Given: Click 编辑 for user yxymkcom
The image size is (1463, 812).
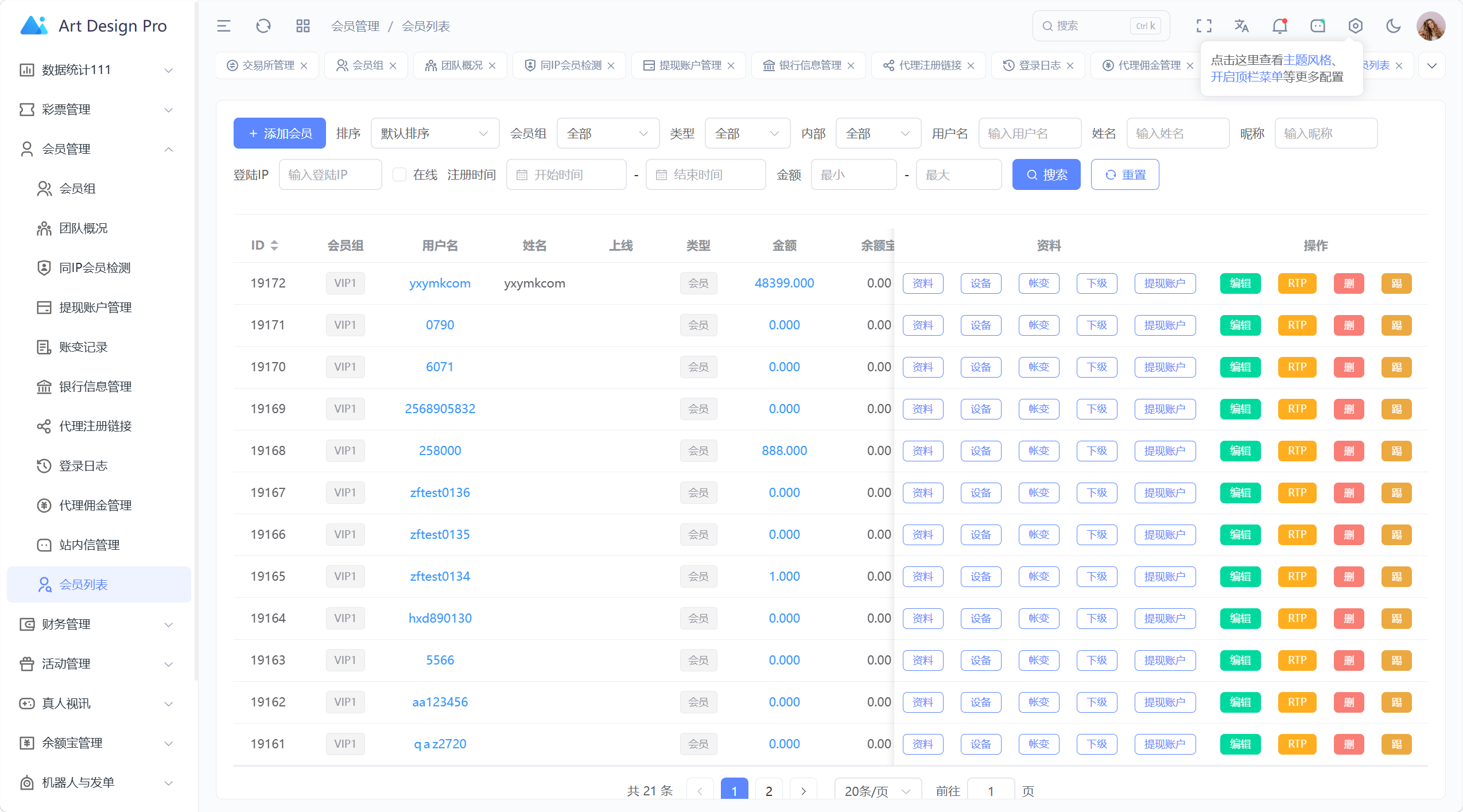Looking at the screenshot, I should click(1240, 283).
